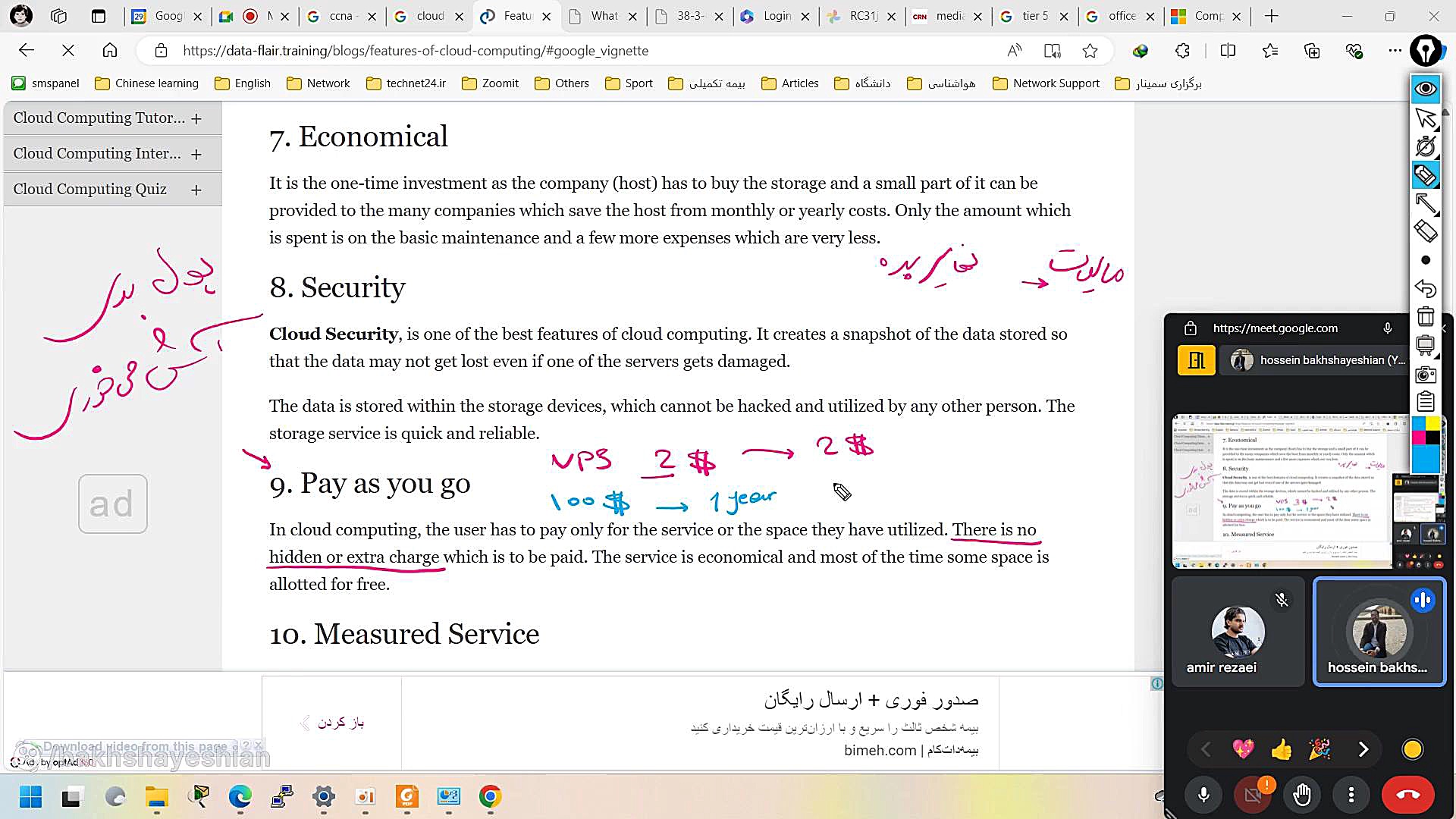
Task: Switch to the office Google tab
Action: 1122,16
